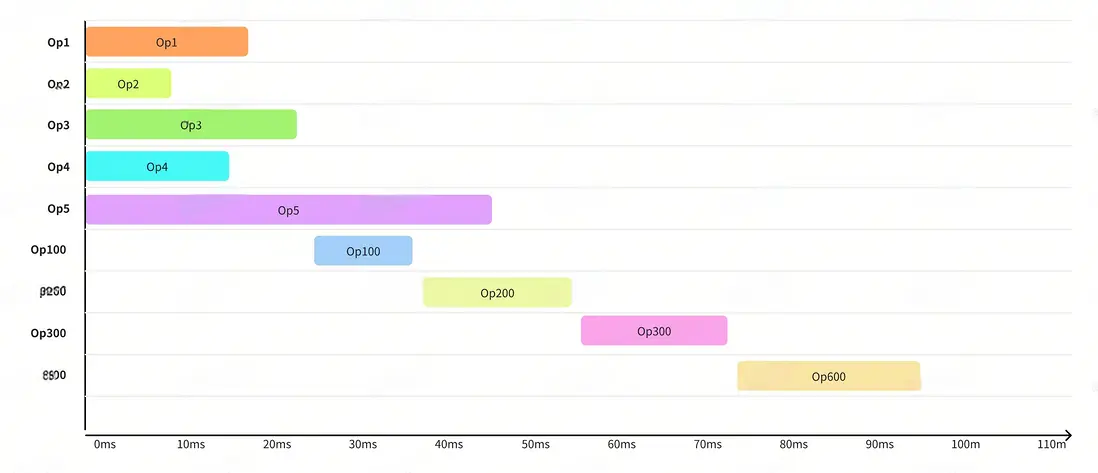Select the 100m time axis tick label
Screen dimensions: 1098x473
965,444
